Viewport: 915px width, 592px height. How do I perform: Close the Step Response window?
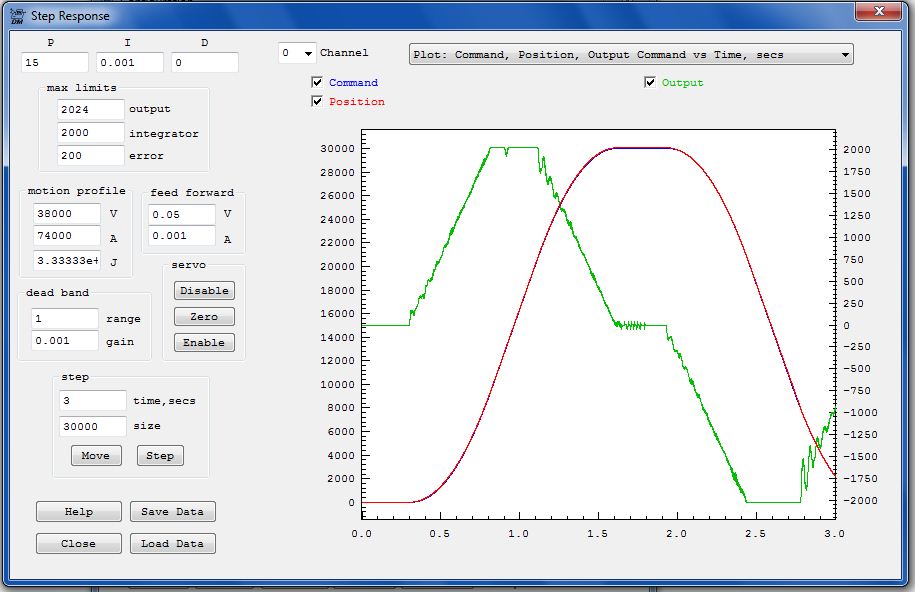tap(880, 12)
